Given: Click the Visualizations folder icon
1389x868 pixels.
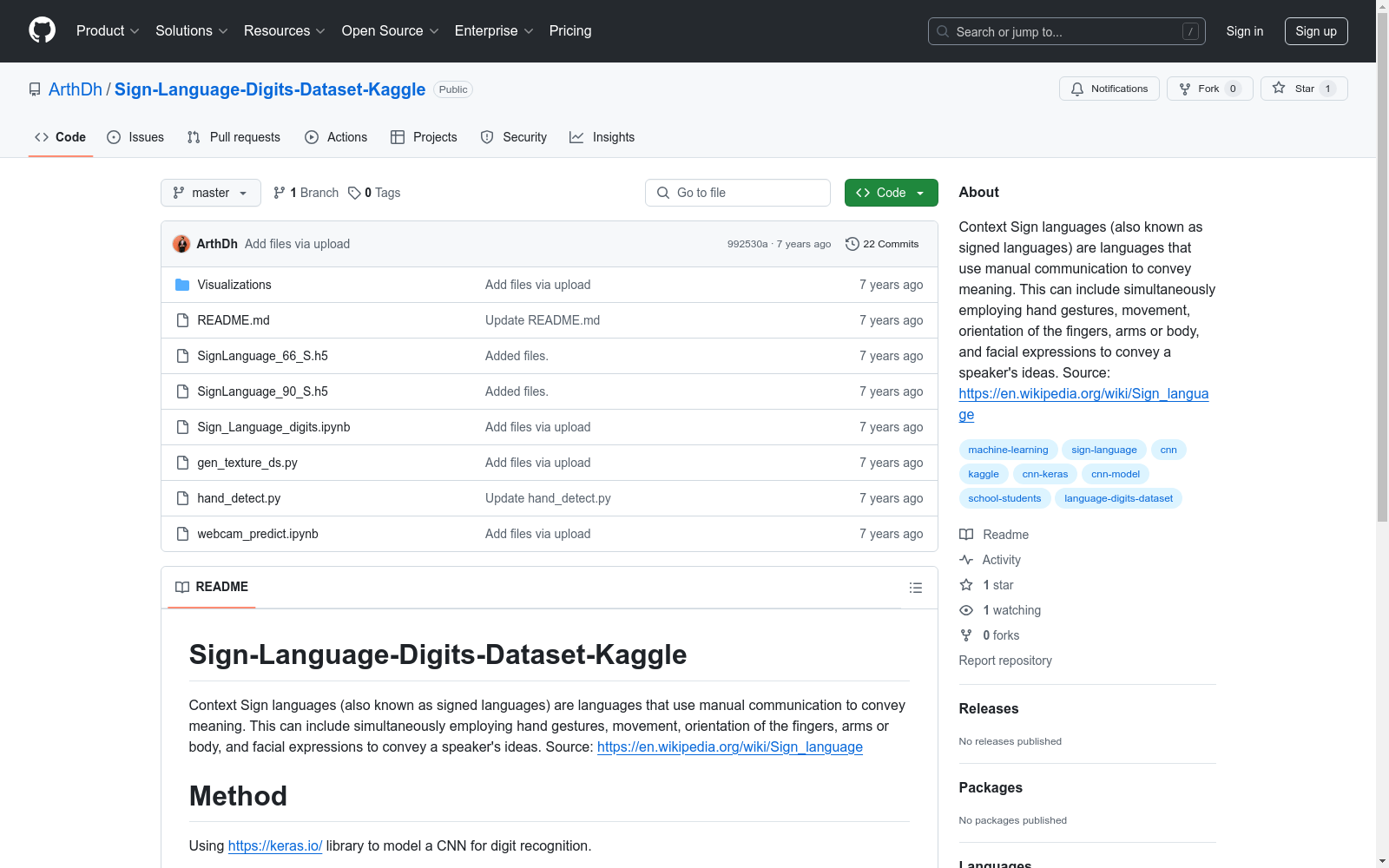Looking at the screenshot, I should coord(182,285).
